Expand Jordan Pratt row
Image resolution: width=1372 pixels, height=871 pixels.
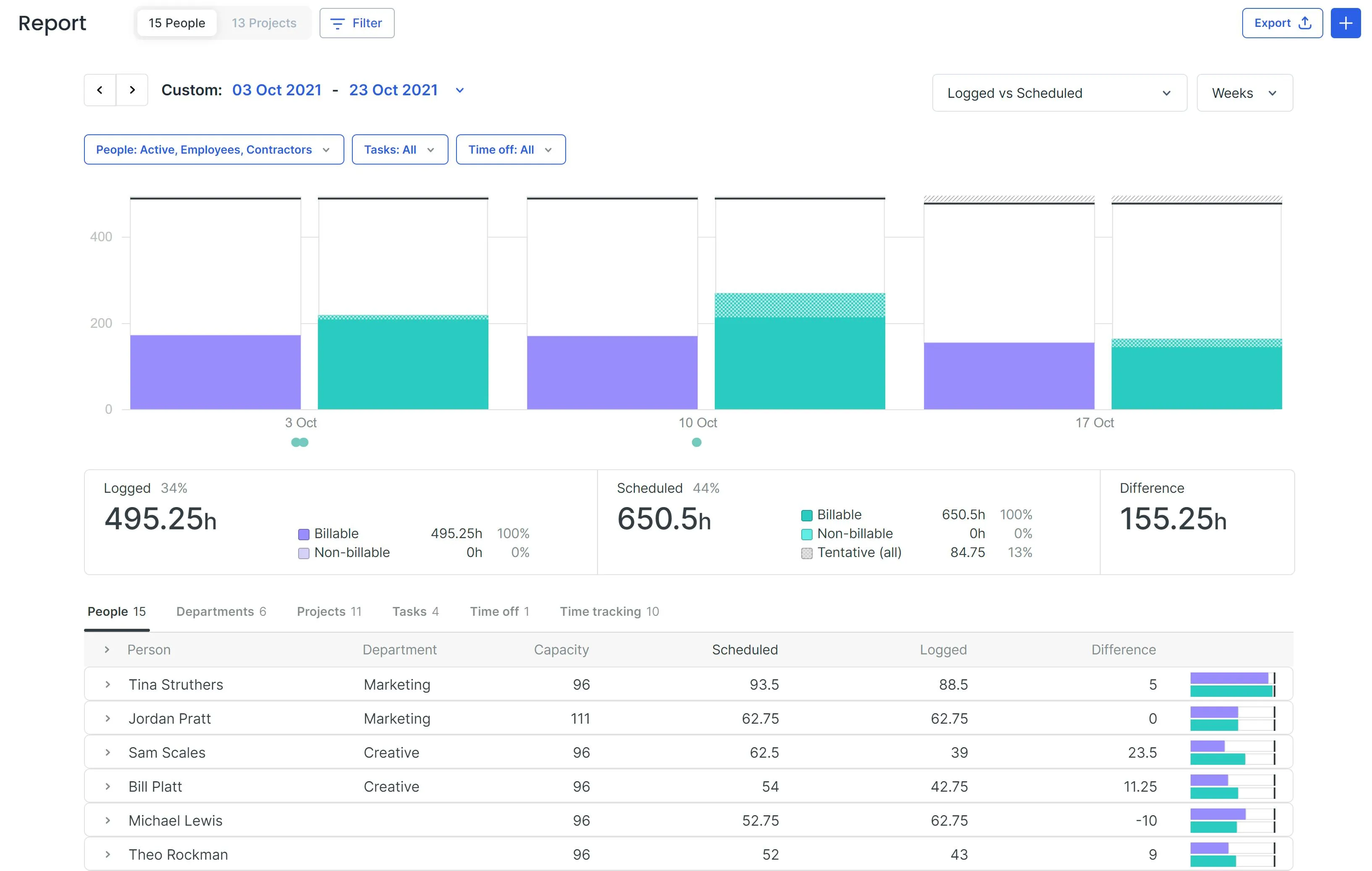click(108, 718)
